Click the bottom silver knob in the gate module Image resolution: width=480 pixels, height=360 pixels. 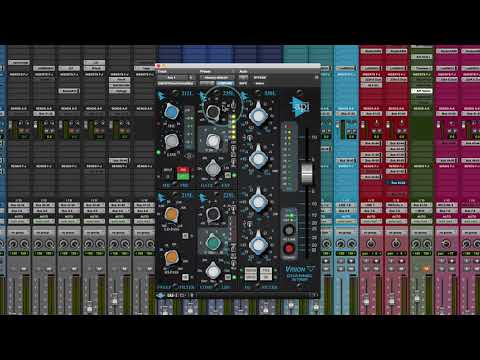point(213,168)
